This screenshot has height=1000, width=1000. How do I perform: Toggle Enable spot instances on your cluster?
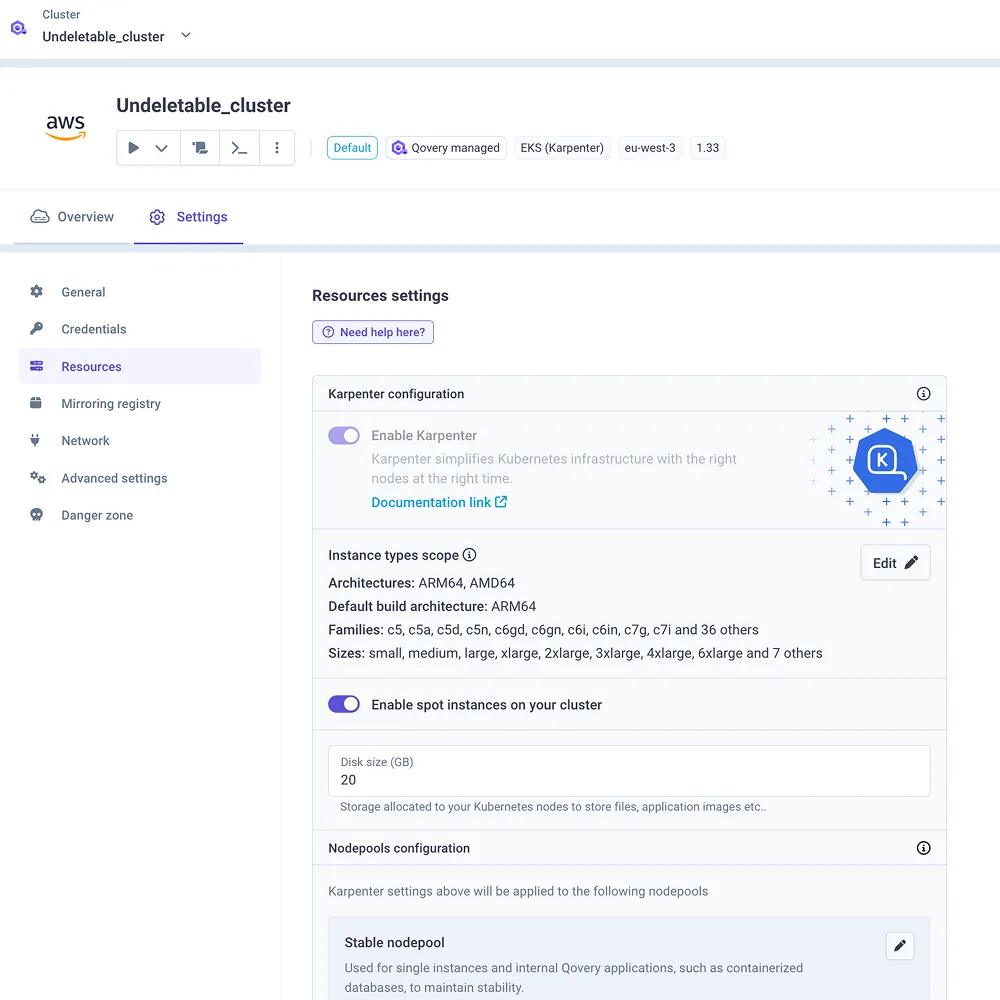[344, 704]
